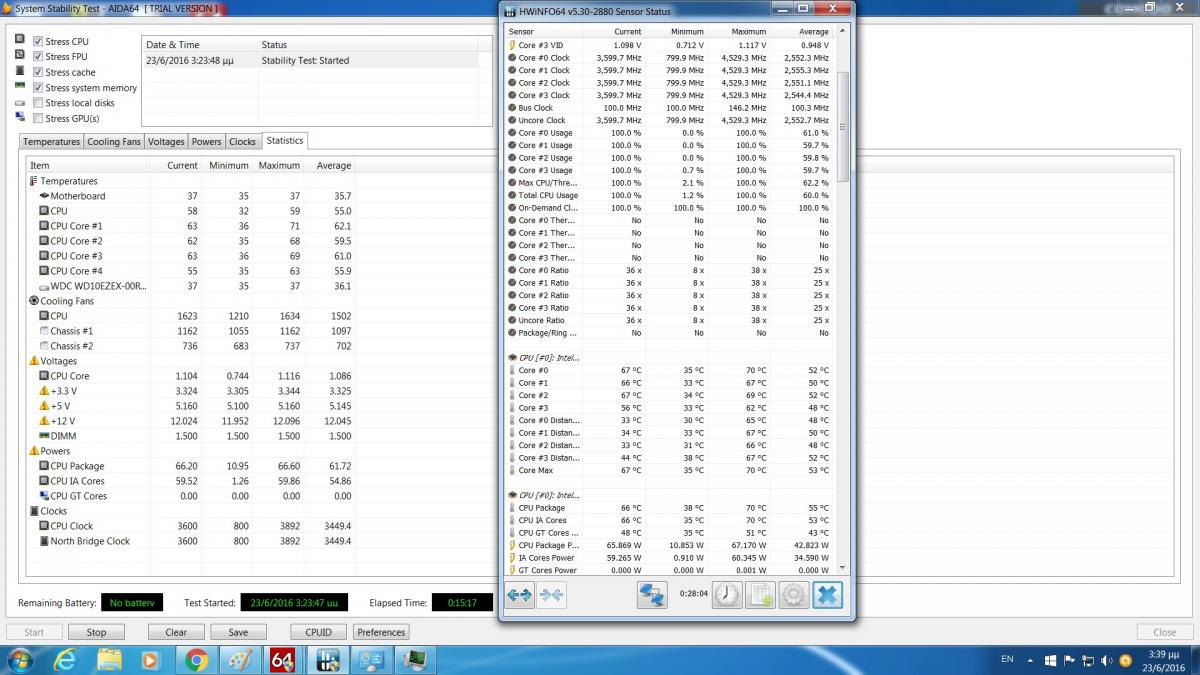Click HWiNFO scrollbar up arrow
This screenshot has width=1200, height=675.
click(x=844, y=31)
